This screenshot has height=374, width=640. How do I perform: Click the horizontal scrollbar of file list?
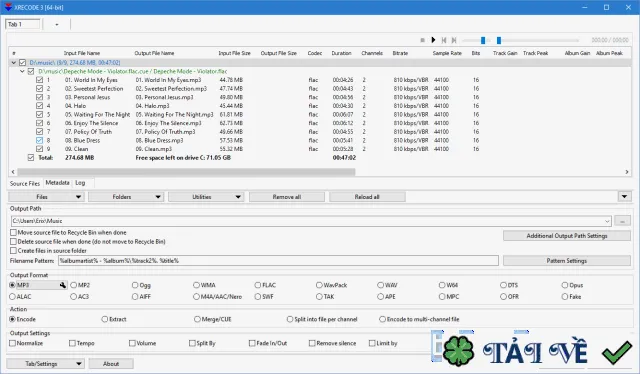tap(186, 172)
